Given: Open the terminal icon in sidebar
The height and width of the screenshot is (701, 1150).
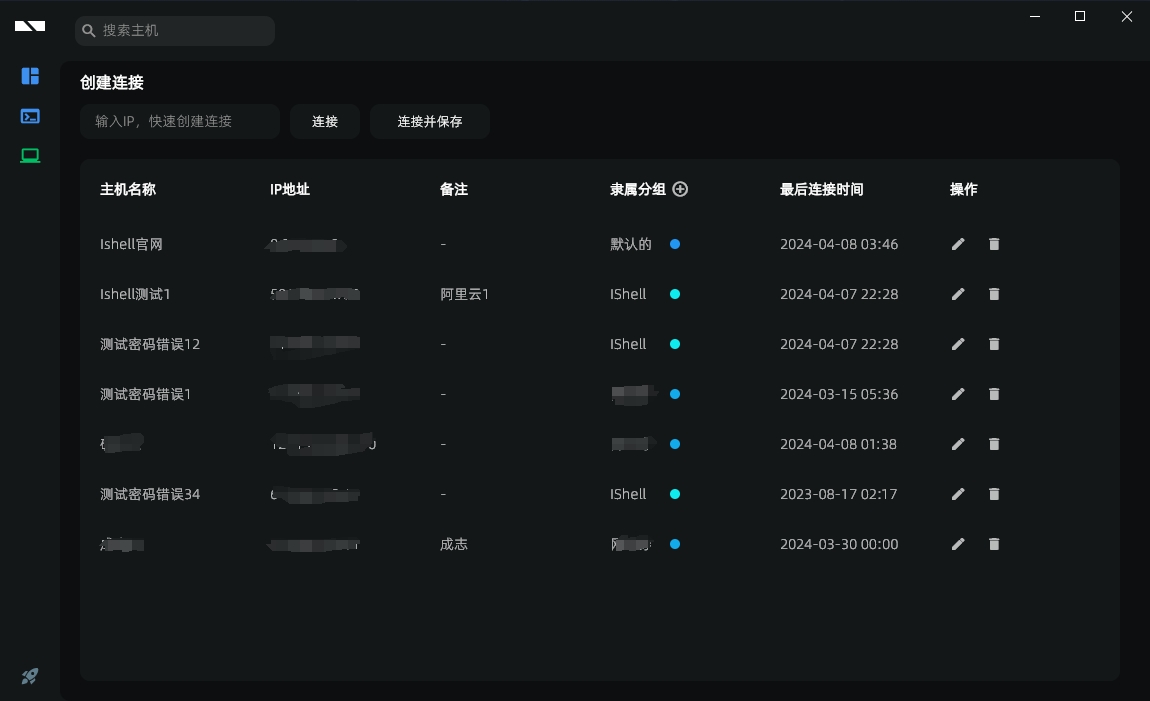Looking at the screenshot, I should pos(30,116).
